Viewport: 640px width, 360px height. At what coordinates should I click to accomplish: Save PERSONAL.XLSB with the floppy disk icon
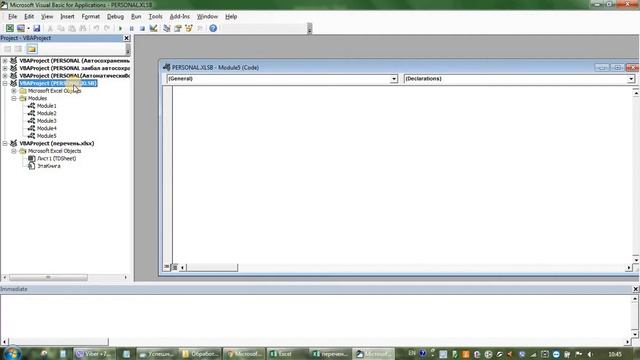tap(36, 28)
